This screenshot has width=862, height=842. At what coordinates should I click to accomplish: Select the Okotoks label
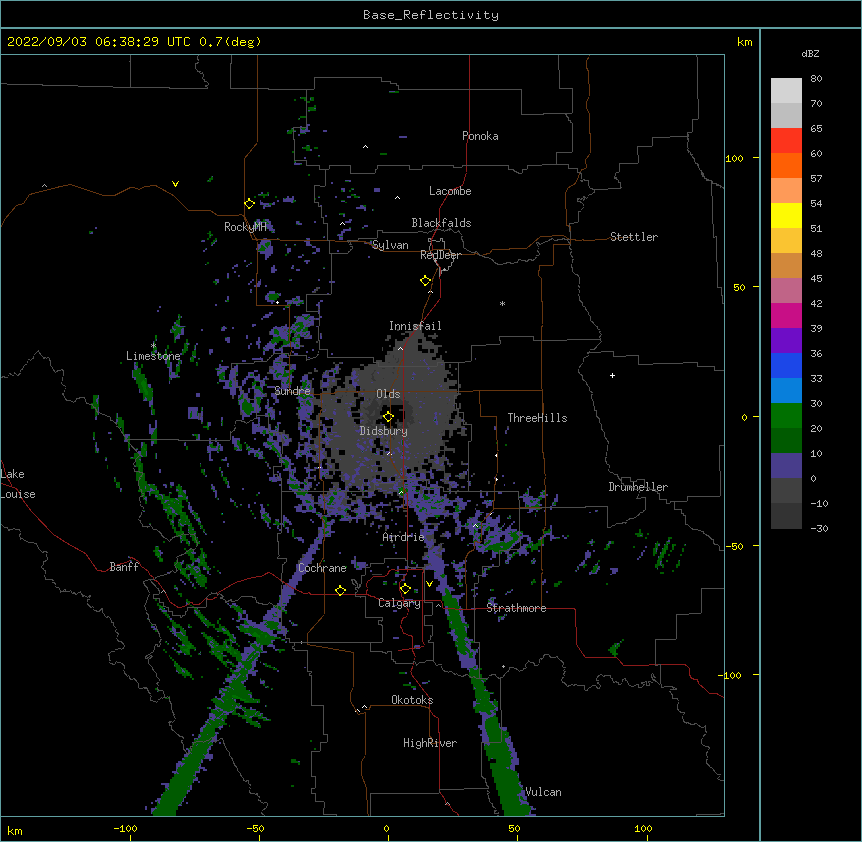[412, 700]
